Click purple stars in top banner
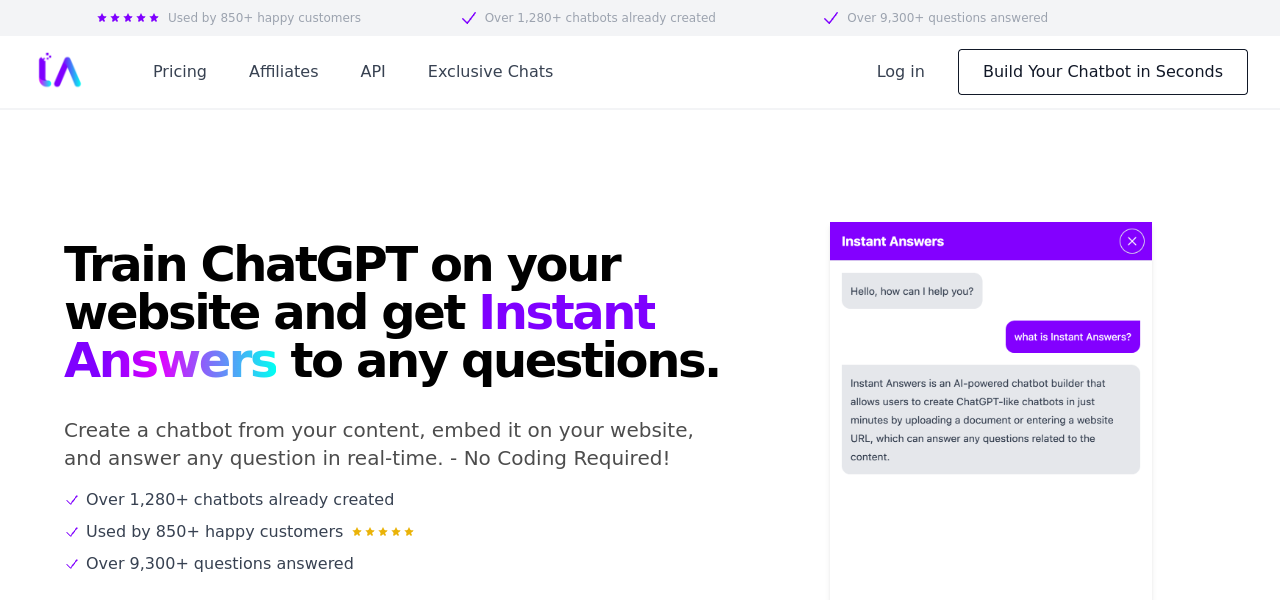The height and width of the screenshot is (600, 1280). point(128,18)
